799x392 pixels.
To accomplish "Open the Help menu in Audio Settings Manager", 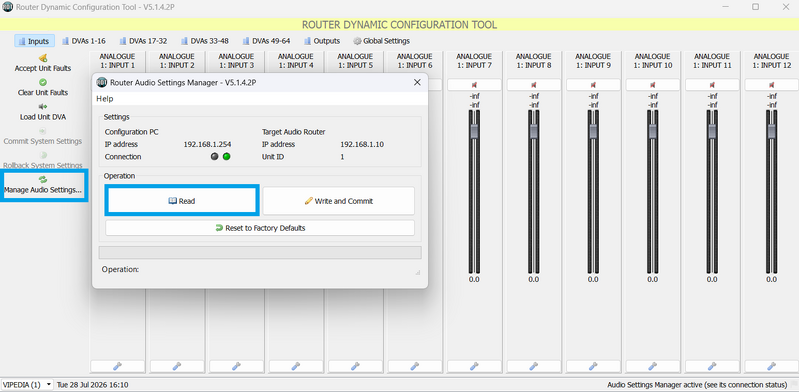I will [x=105, y=99].
